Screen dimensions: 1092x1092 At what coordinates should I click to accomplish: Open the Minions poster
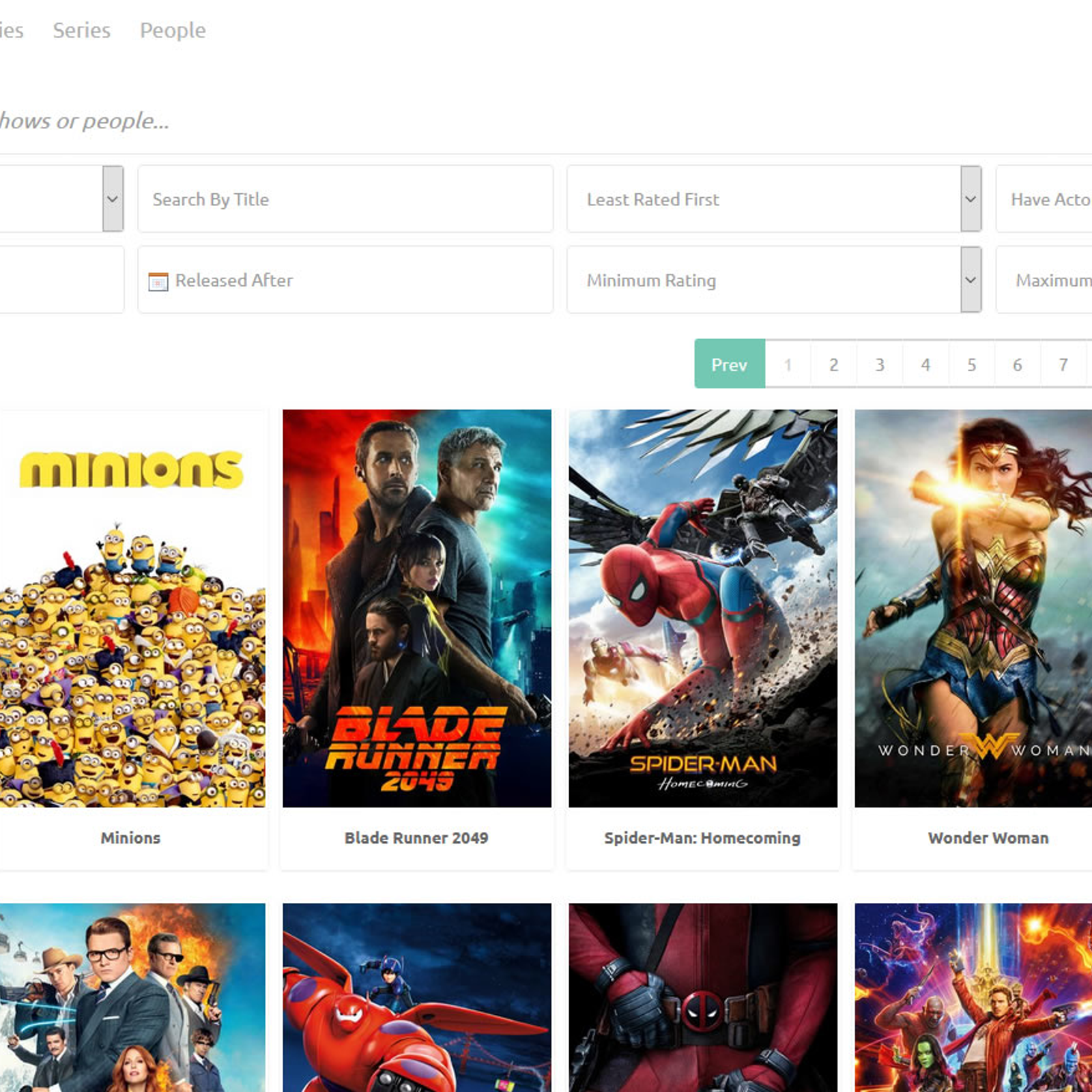[132, 608]
